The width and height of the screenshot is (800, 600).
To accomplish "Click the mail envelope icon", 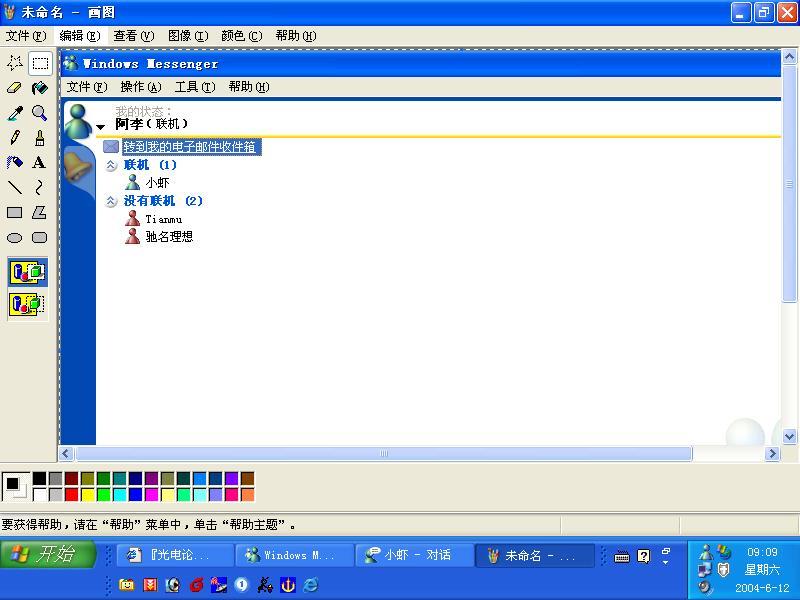I will pos(111,147).
